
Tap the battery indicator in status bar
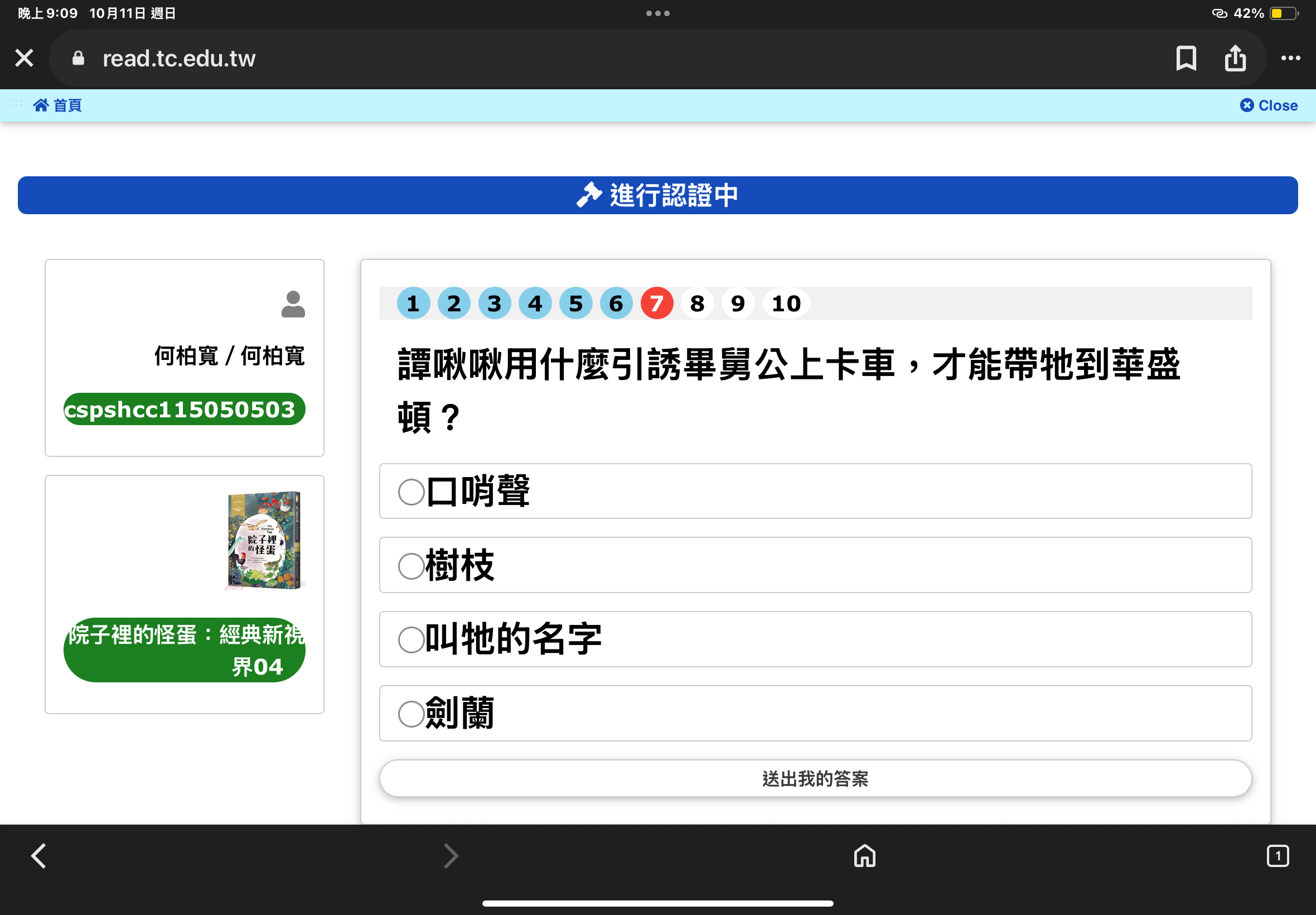[1284, 13]
